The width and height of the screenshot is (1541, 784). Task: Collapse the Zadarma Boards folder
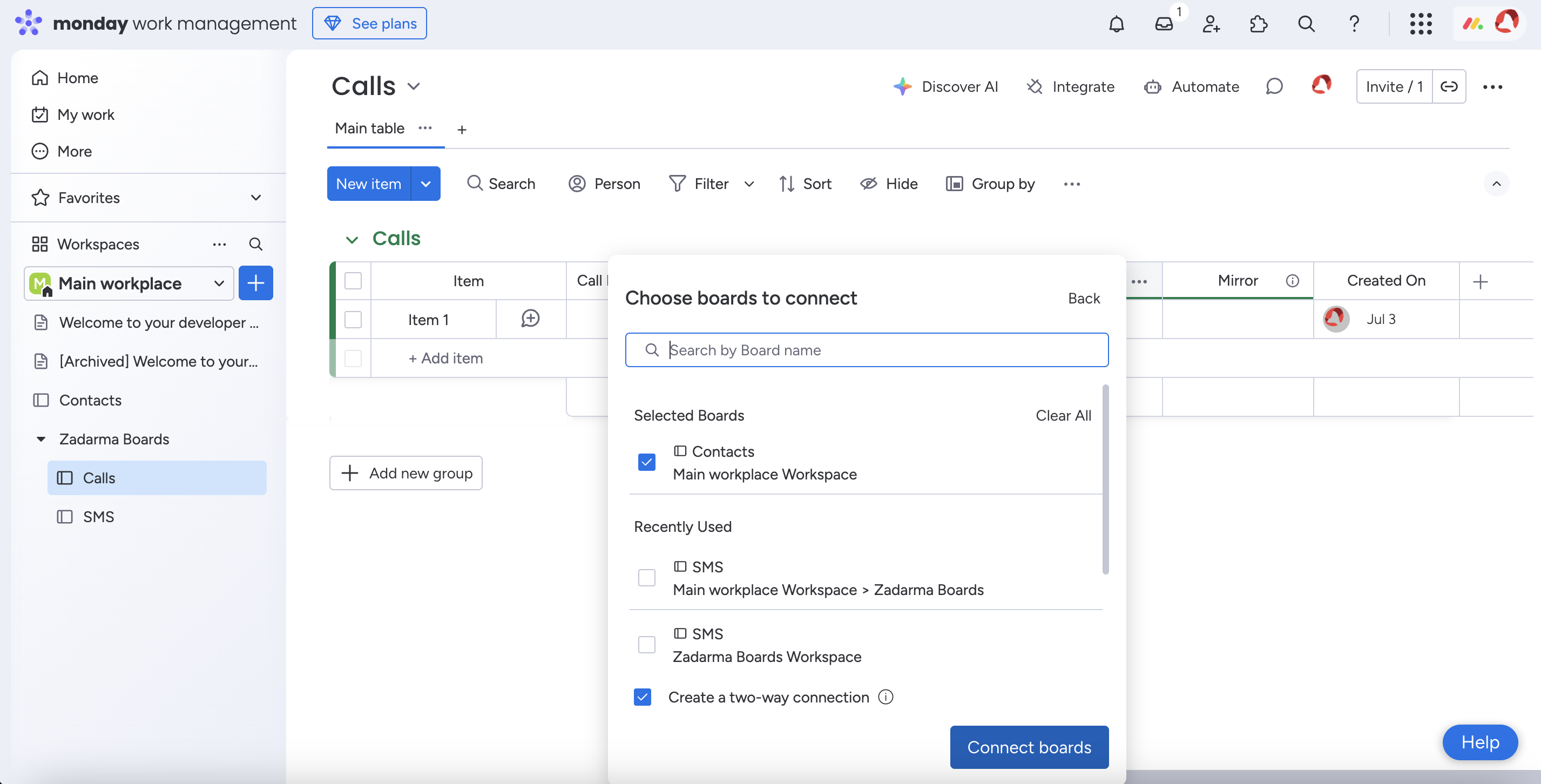40,439
